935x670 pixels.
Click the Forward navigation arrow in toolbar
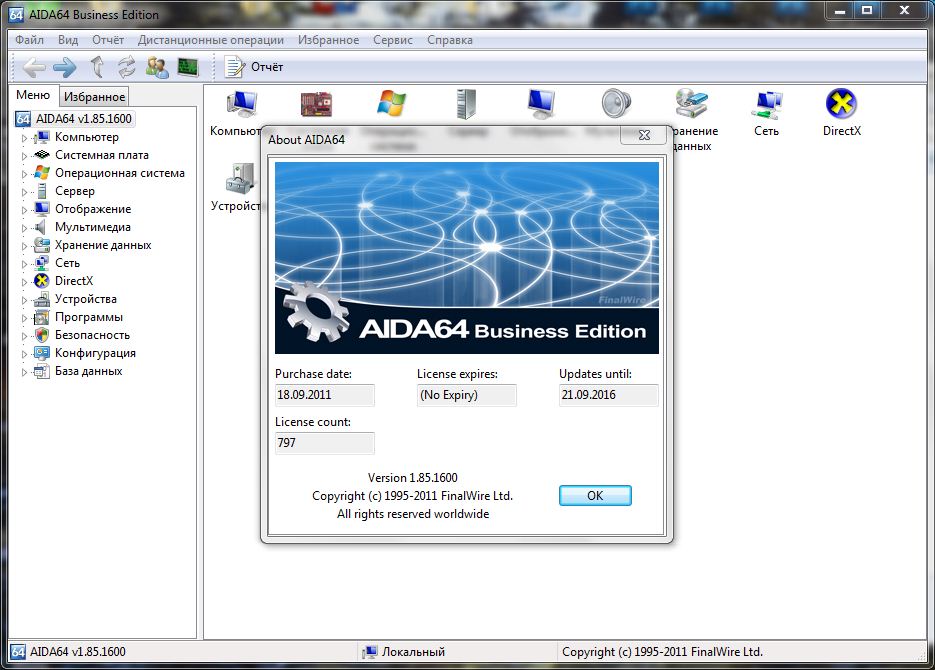pyautogui.click(x=65, y=67)
